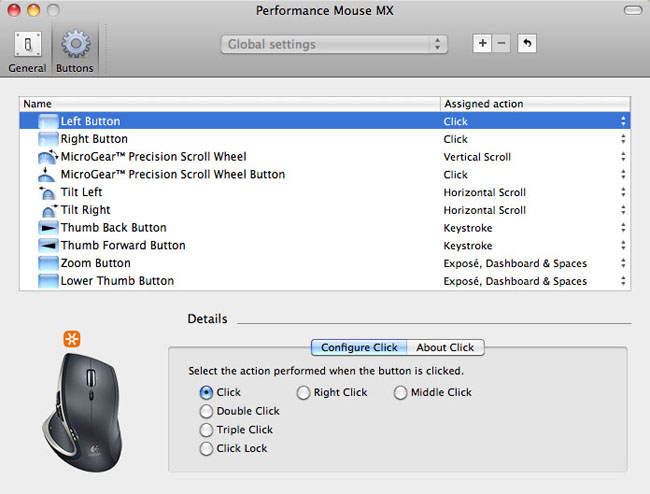Click the Lower Thumb Button icon
The width and height of the screenshot is (650, 494).
pos(48,281)
